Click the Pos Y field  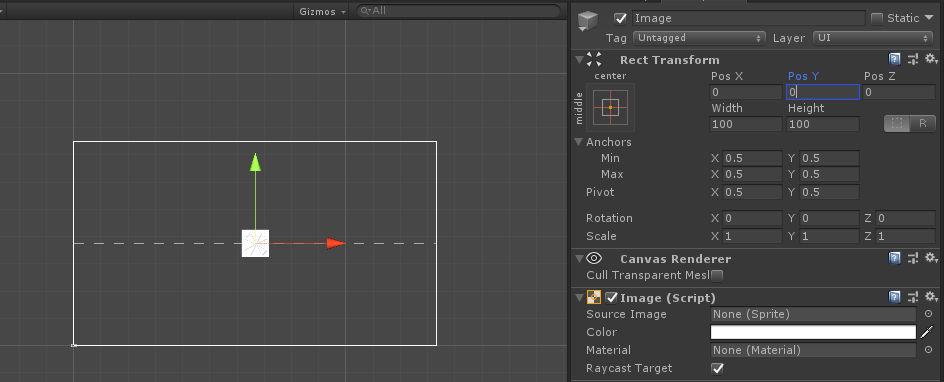(822, 92)
